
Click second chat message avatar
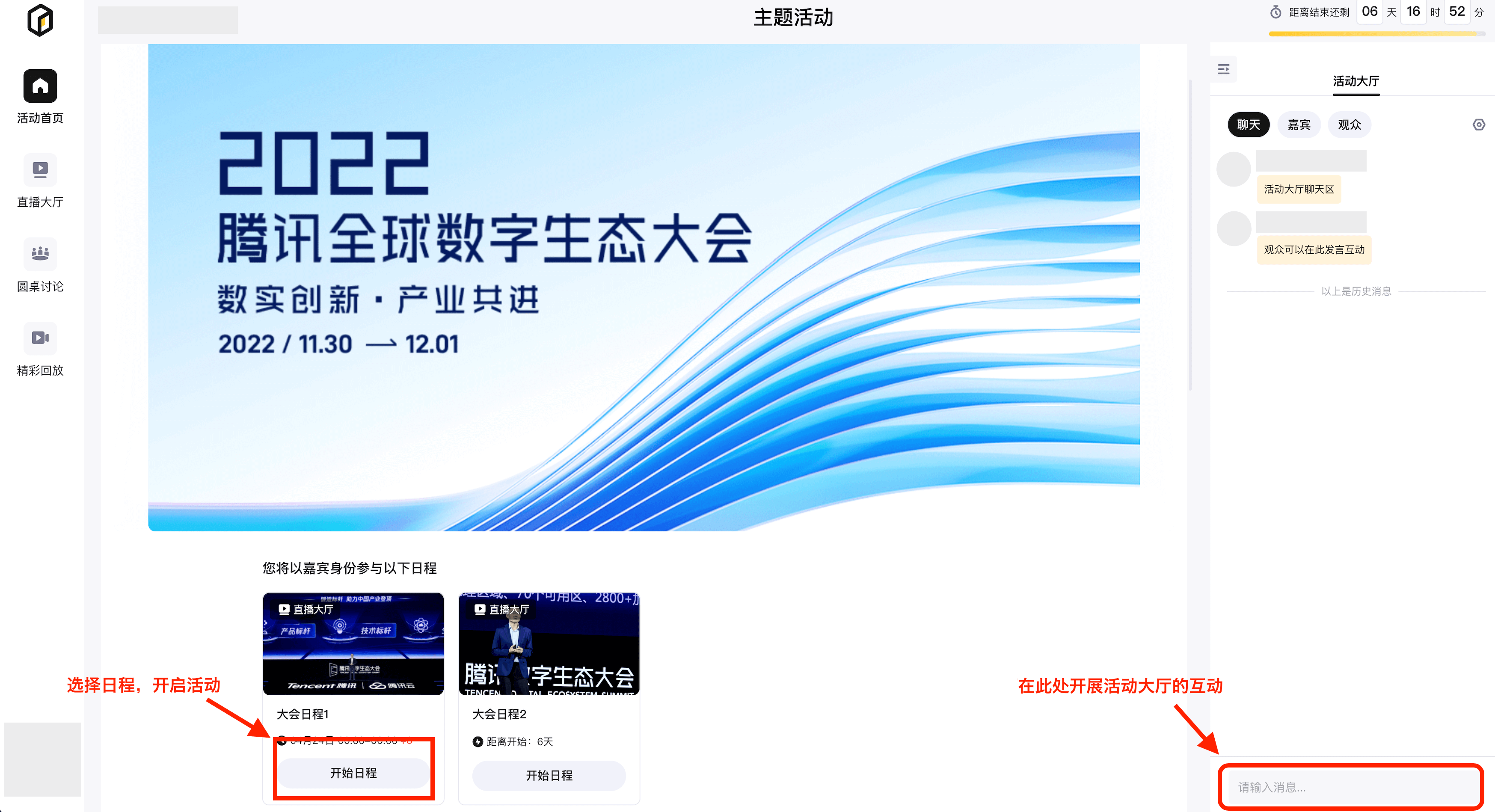1234,228
